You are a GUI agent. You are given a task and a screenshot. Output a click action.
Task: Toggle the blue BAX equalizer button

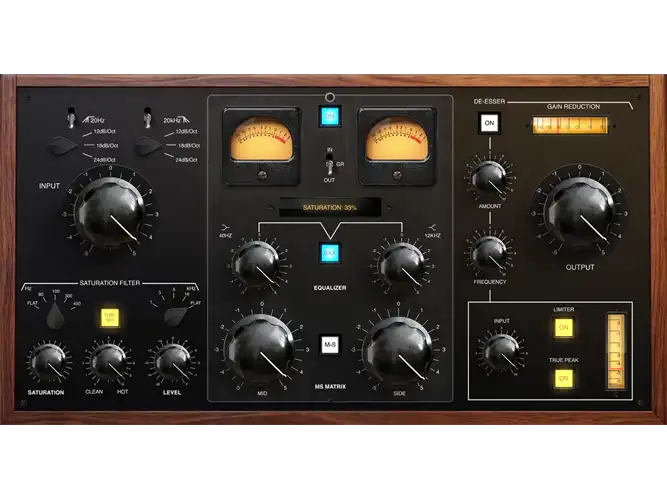(330, 253)
